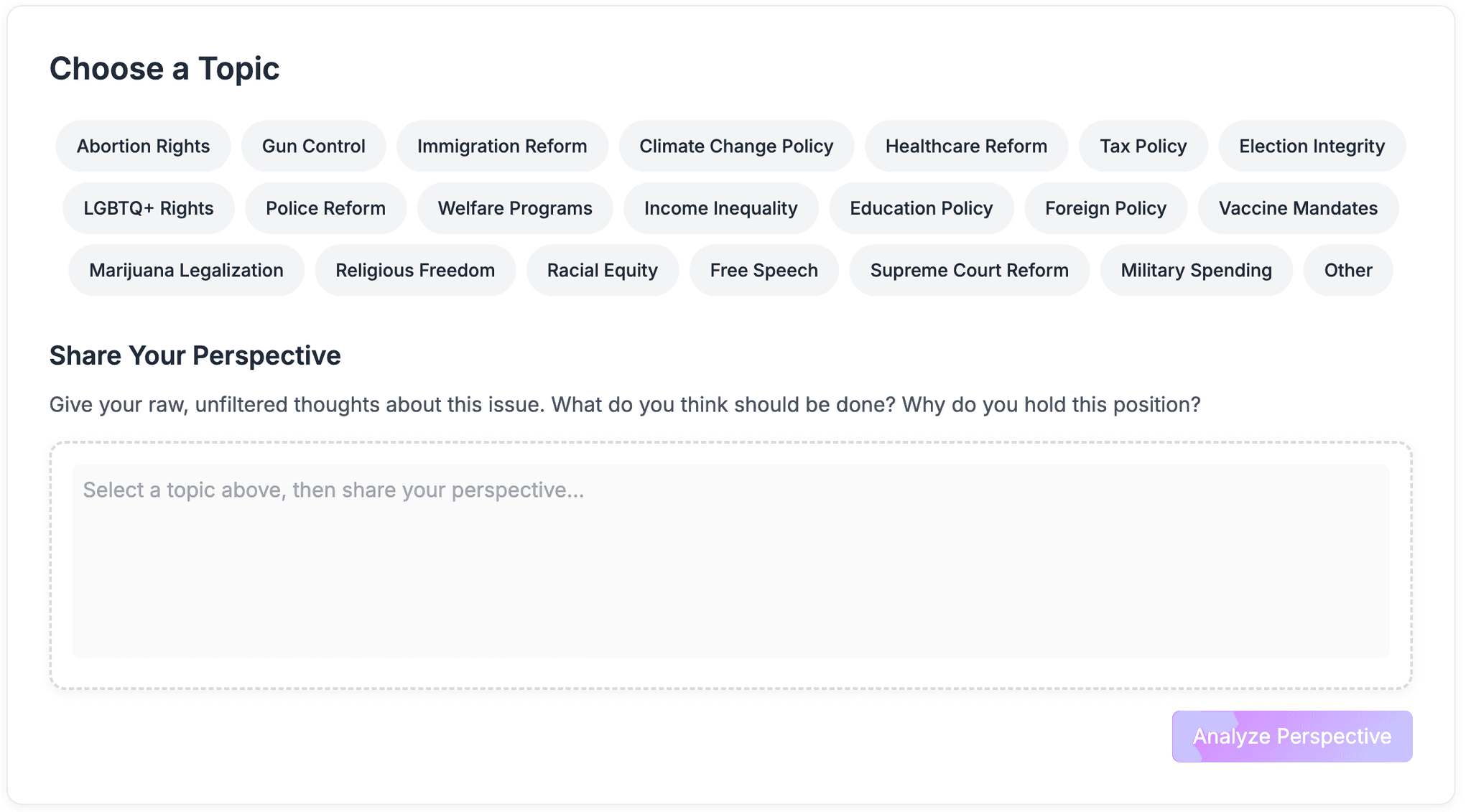Choose Supreme Court Reform chip

pos(969,270)
